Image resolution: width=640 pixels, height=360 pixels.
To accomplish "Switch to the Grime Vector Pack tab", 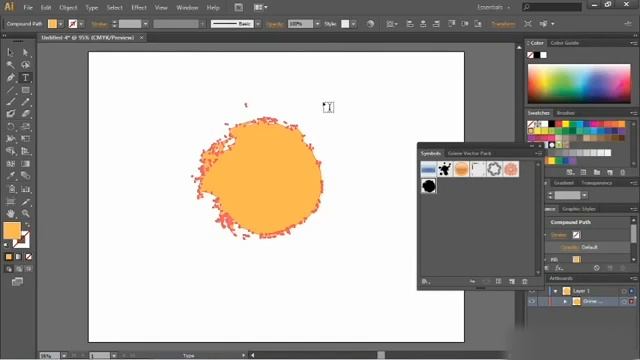I will pyautogui.click(x=469, y=153).
